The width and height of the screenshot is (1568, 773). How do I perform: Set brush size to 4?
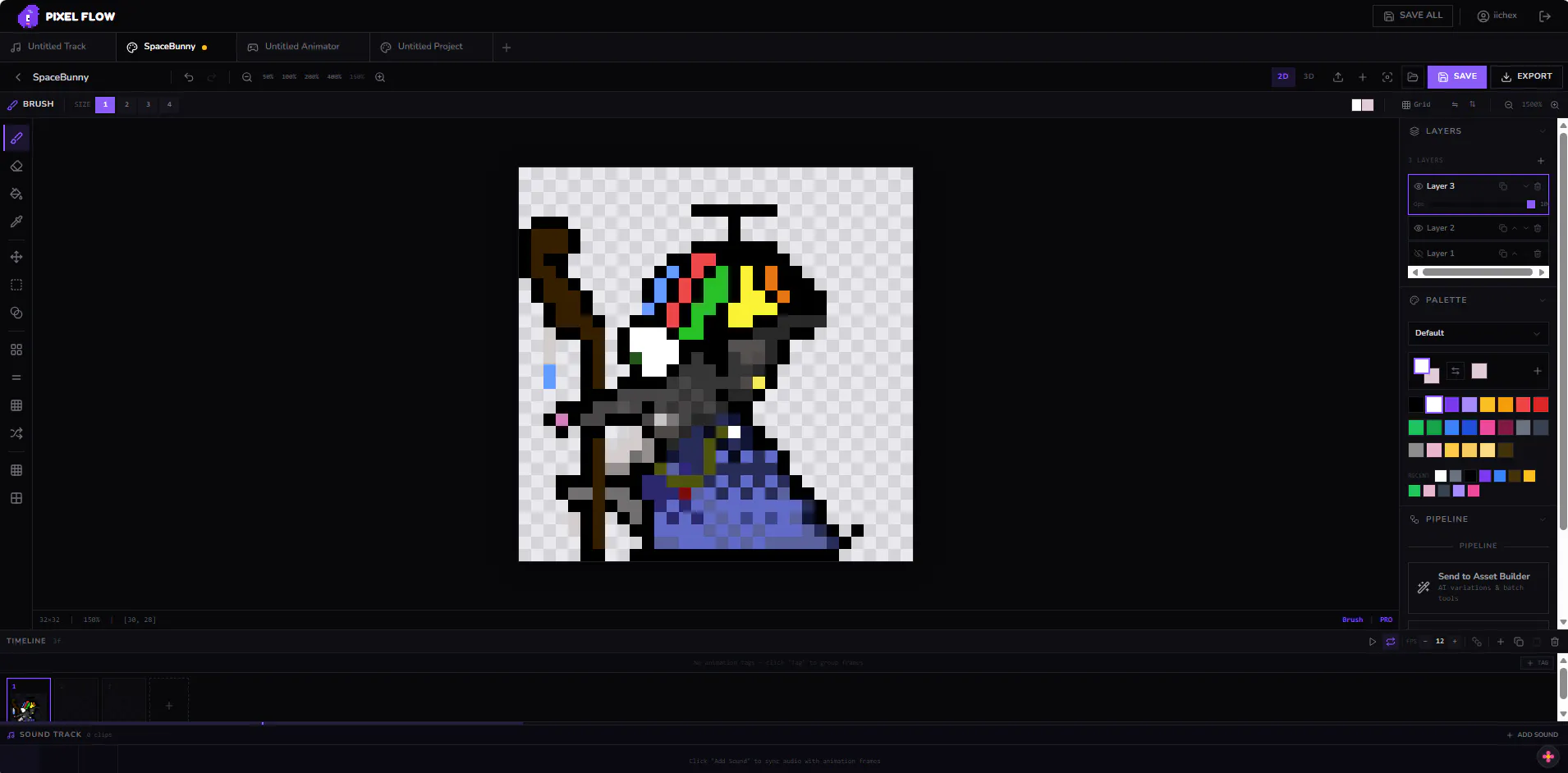[169, 104]
